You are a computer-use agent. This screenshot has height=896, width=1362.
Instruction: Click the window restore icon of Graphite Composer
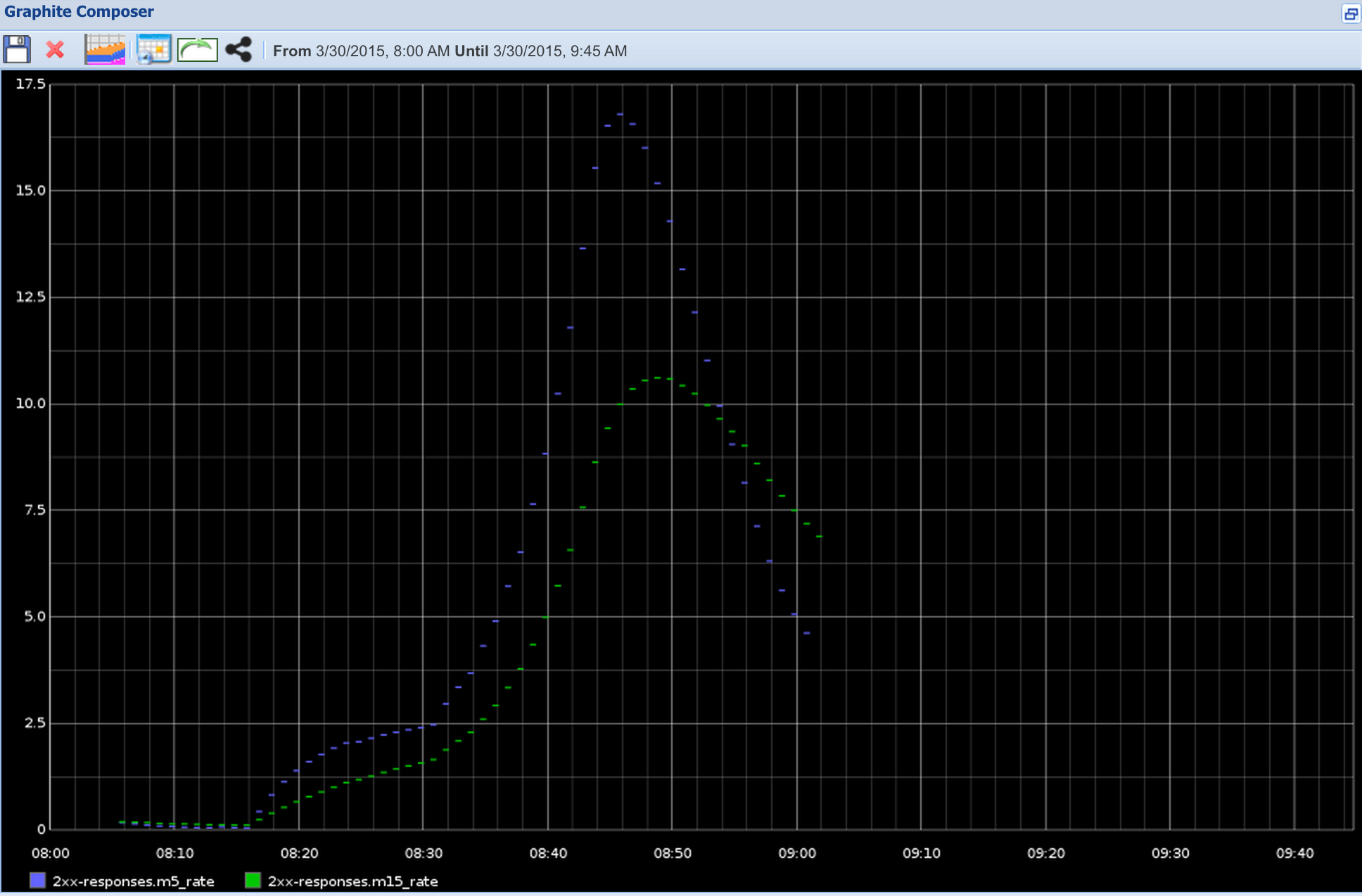click(1351, 13)
